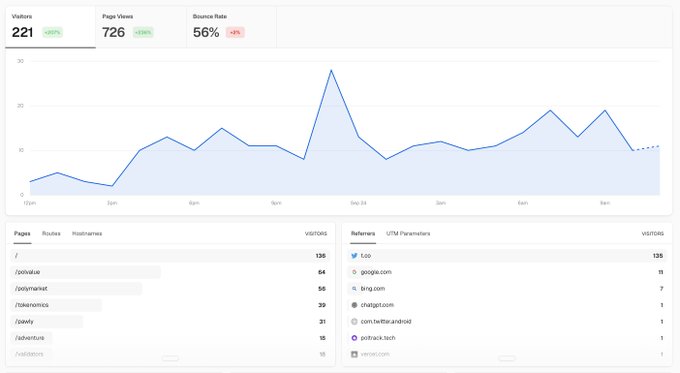
Task: Open the UTM Parameters tab
Action: [x=408, y=234]
